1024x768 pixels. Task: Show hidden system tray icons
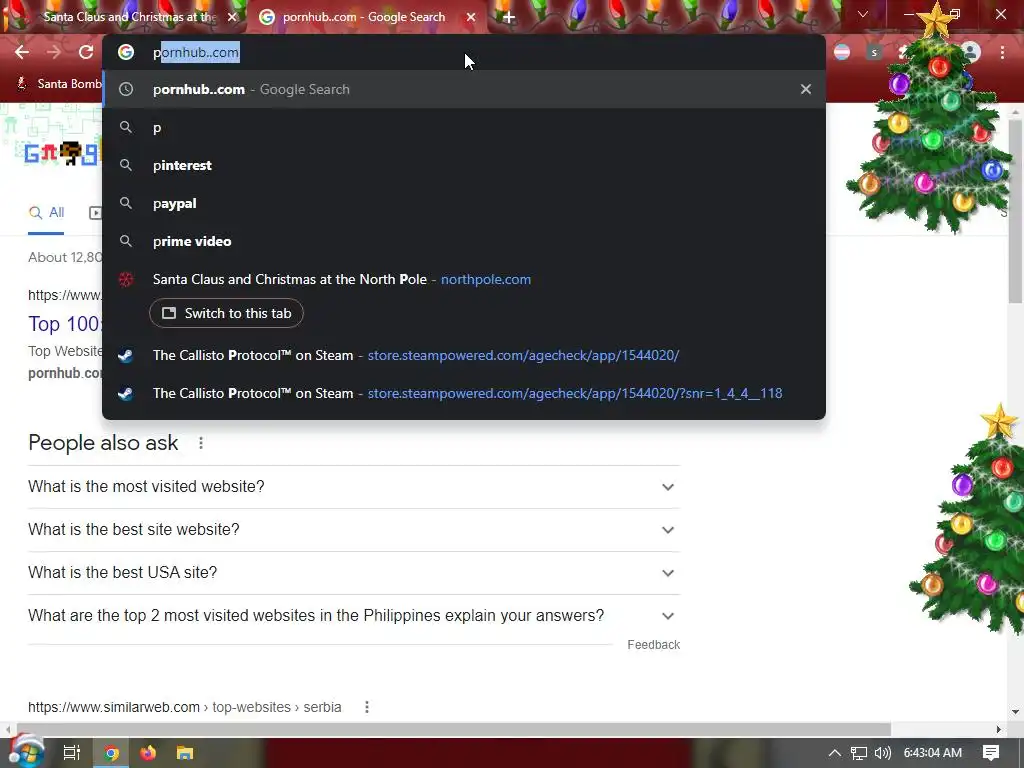click(x=835, y=753)
